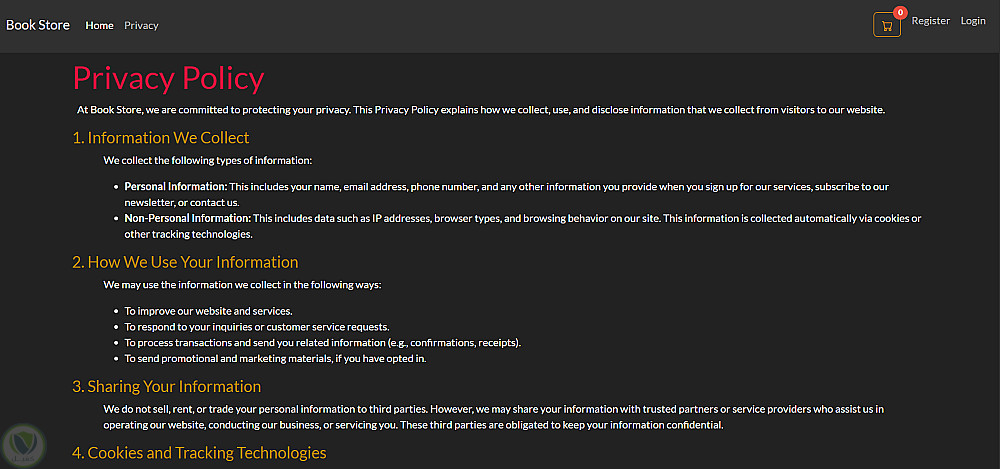1000x469 pixels.
Task: Go to the Home page
Action: [99, 25]
